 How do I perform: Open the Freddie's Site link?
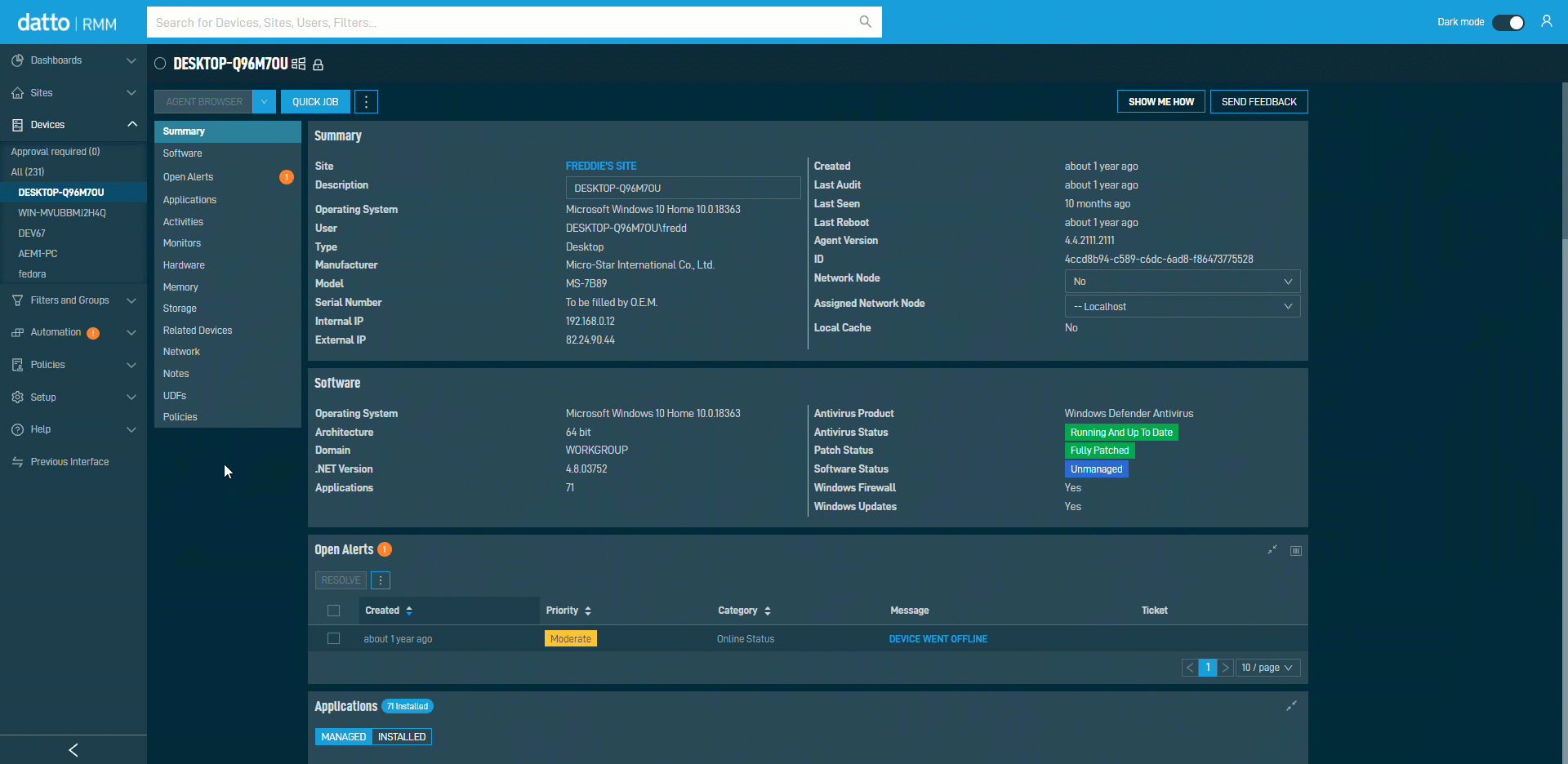coord(601,166)
